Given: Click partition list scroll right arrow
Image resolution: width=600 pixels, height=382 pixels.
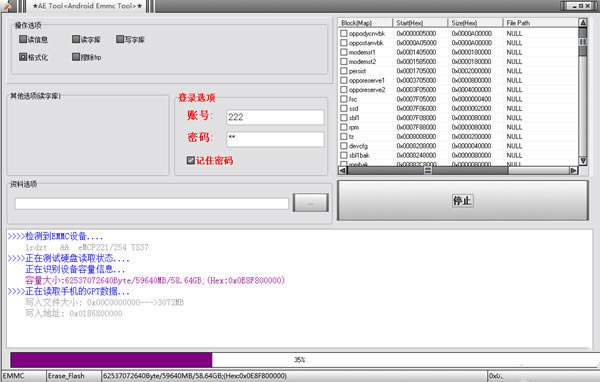Looking at the screenshot, I should coord(573,170).
